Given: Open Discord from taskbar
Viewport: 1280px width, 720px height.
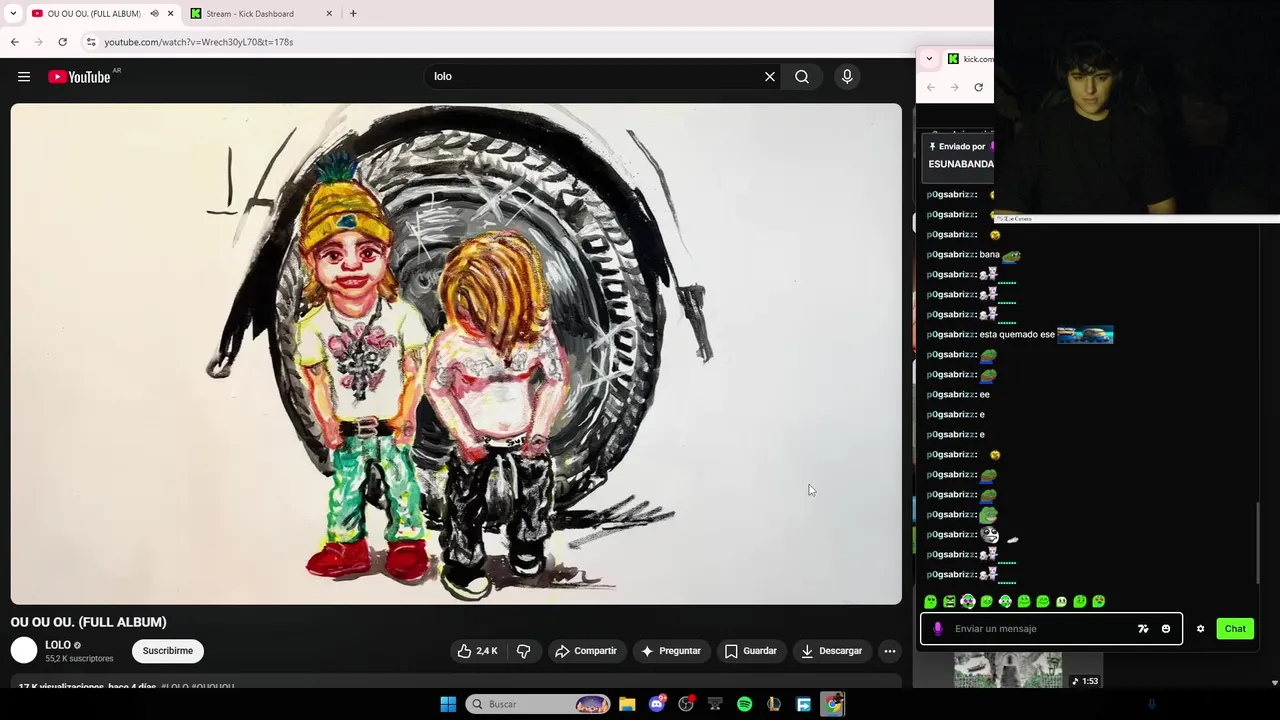Looking at the screenshot, I should pos(657,704).
